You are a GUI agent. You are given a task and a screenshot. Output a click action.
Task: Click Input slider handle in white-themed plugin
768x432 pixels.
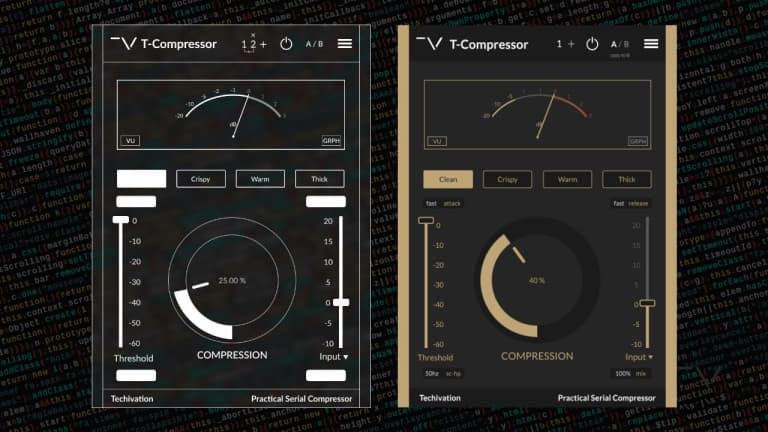[341, 303]
